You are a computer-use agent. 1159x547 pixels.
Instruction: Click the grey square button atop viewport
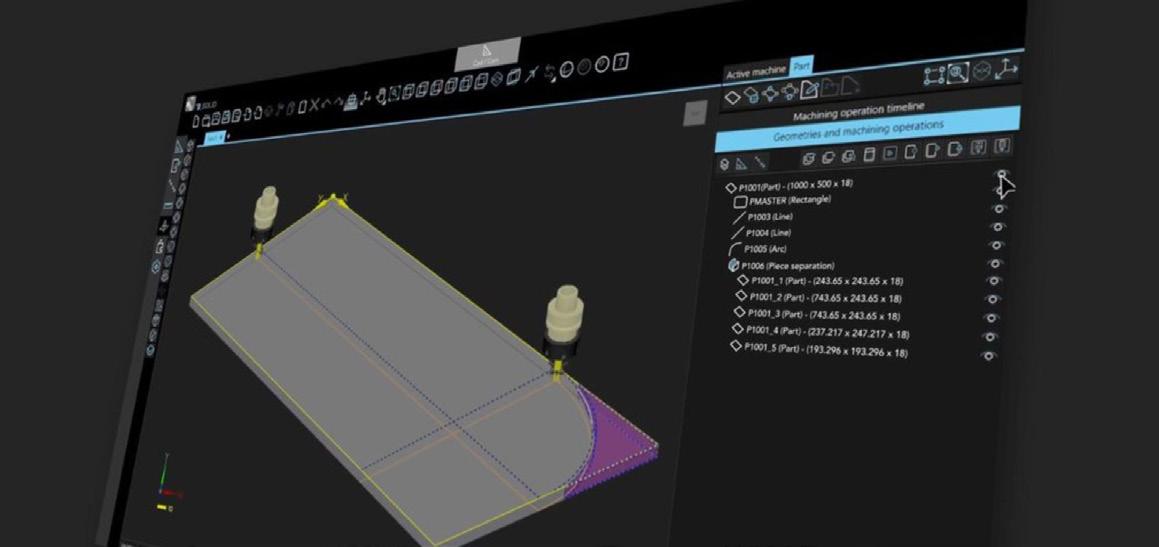pos(695,113)
